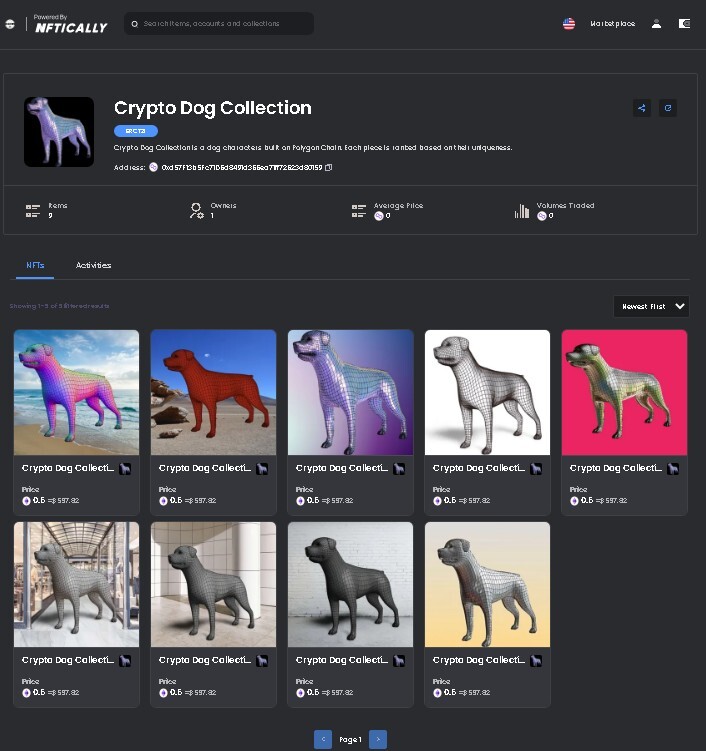Open the wallet icon in top bar
Screen dimensions: 706x751
684,23
